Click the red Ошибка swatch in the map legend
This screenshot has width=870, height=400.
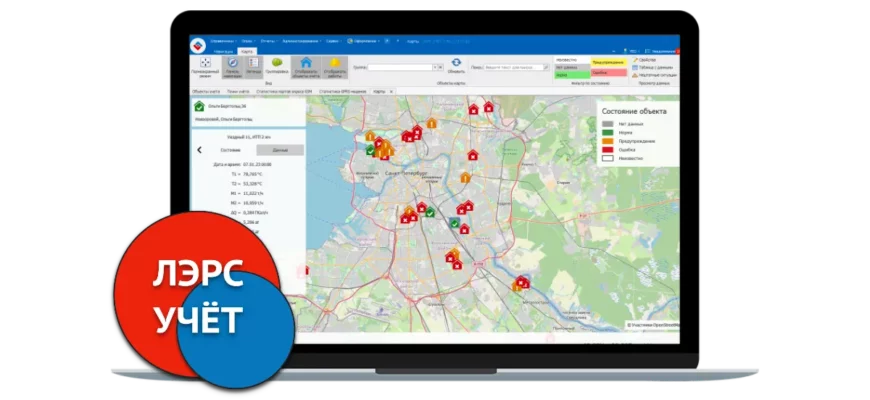click(608, 149)
